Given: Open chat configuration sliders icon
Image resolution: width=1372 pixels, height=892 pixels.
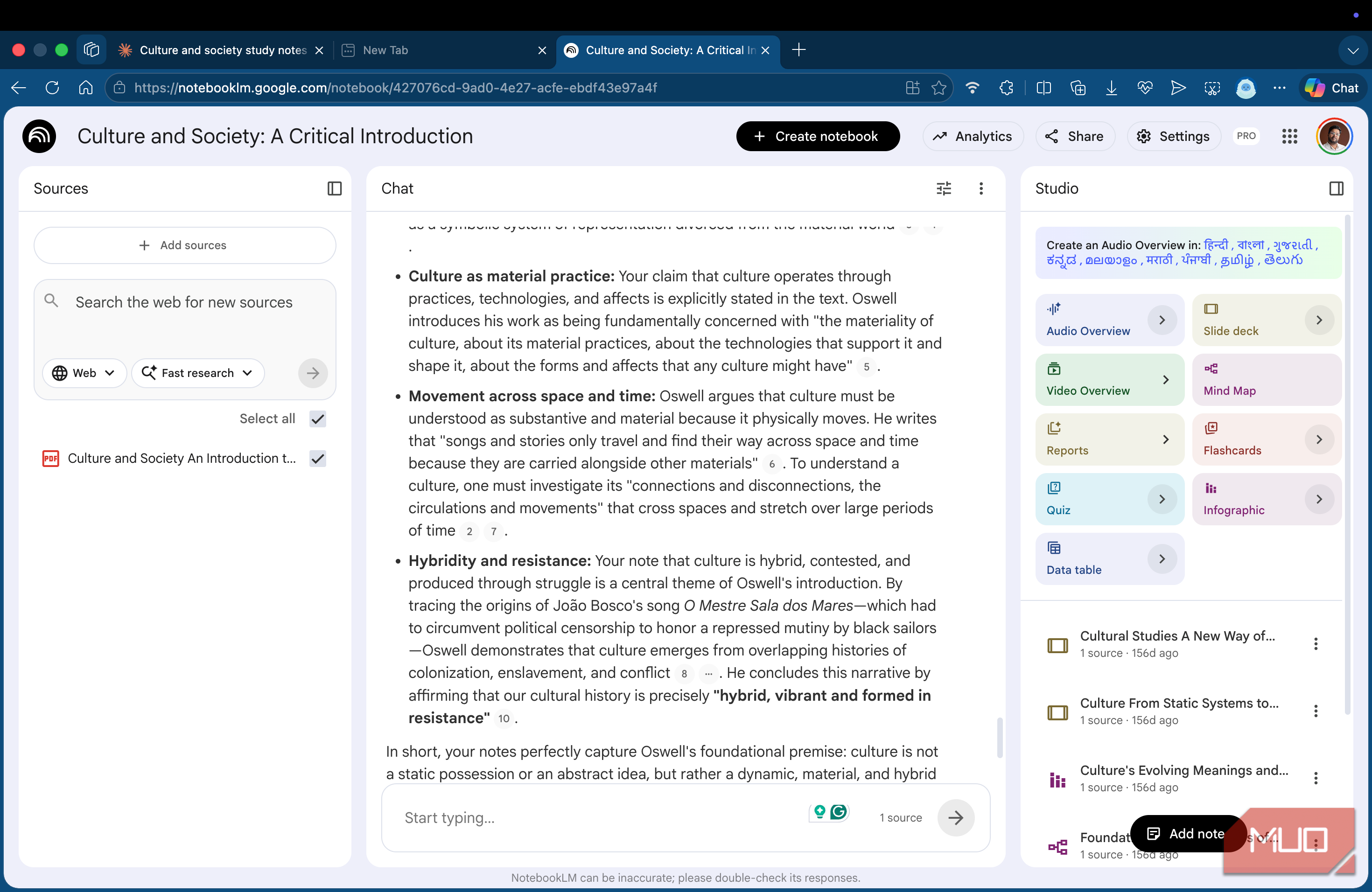Looking at the screenshot, I should pyautogui.click(x=944, y=188).
